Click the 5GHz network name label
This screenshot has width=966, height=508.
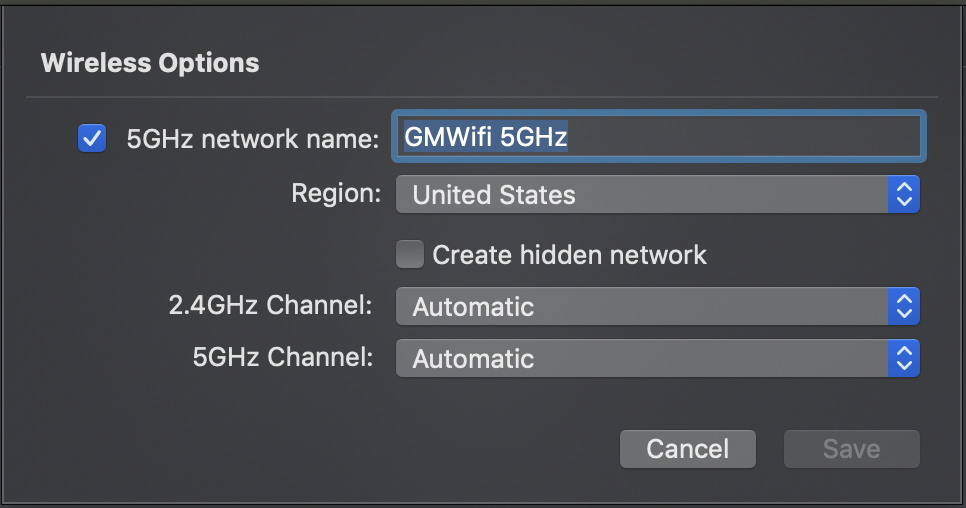253,139
